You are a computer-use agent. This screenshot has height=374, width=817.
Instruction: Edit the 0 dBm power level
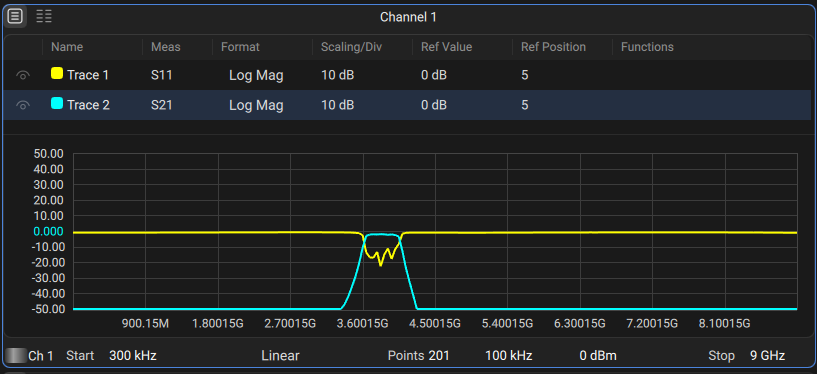598,356
